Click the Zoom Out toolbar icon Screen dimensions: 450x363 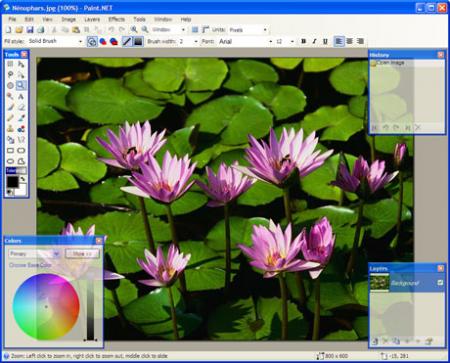pyautogui.click(x=145, y=30)
